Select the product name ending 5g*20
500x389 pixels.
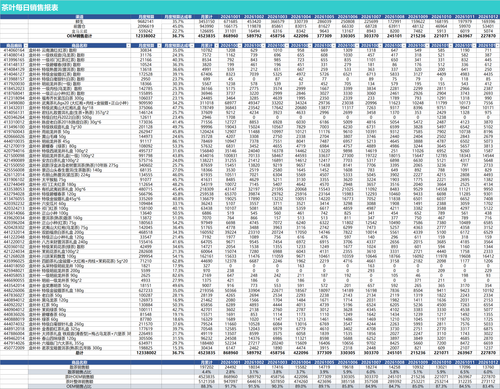tap(78, 261)
